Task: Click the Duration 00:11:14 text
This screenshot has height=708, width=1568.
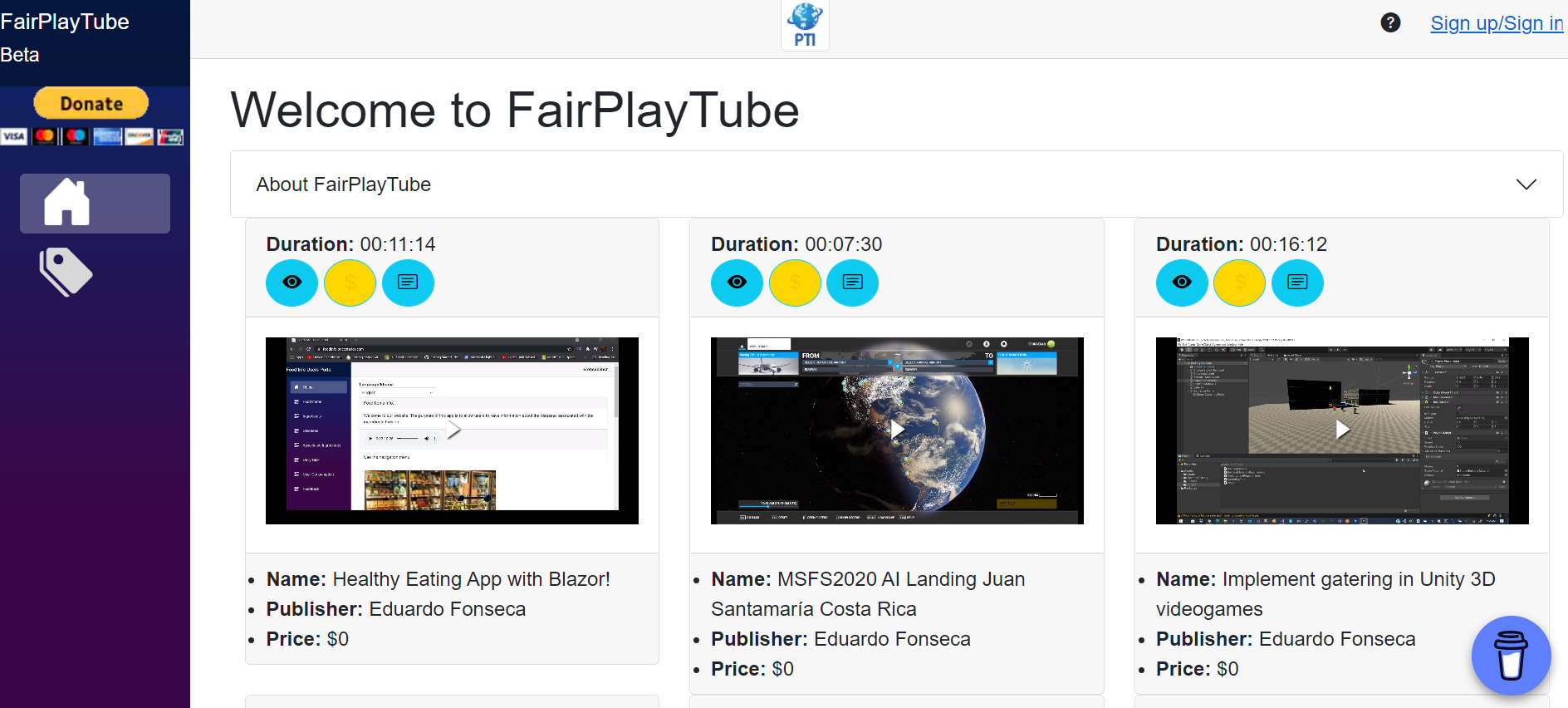Action: pyautogui.click(x=350, y=244)
